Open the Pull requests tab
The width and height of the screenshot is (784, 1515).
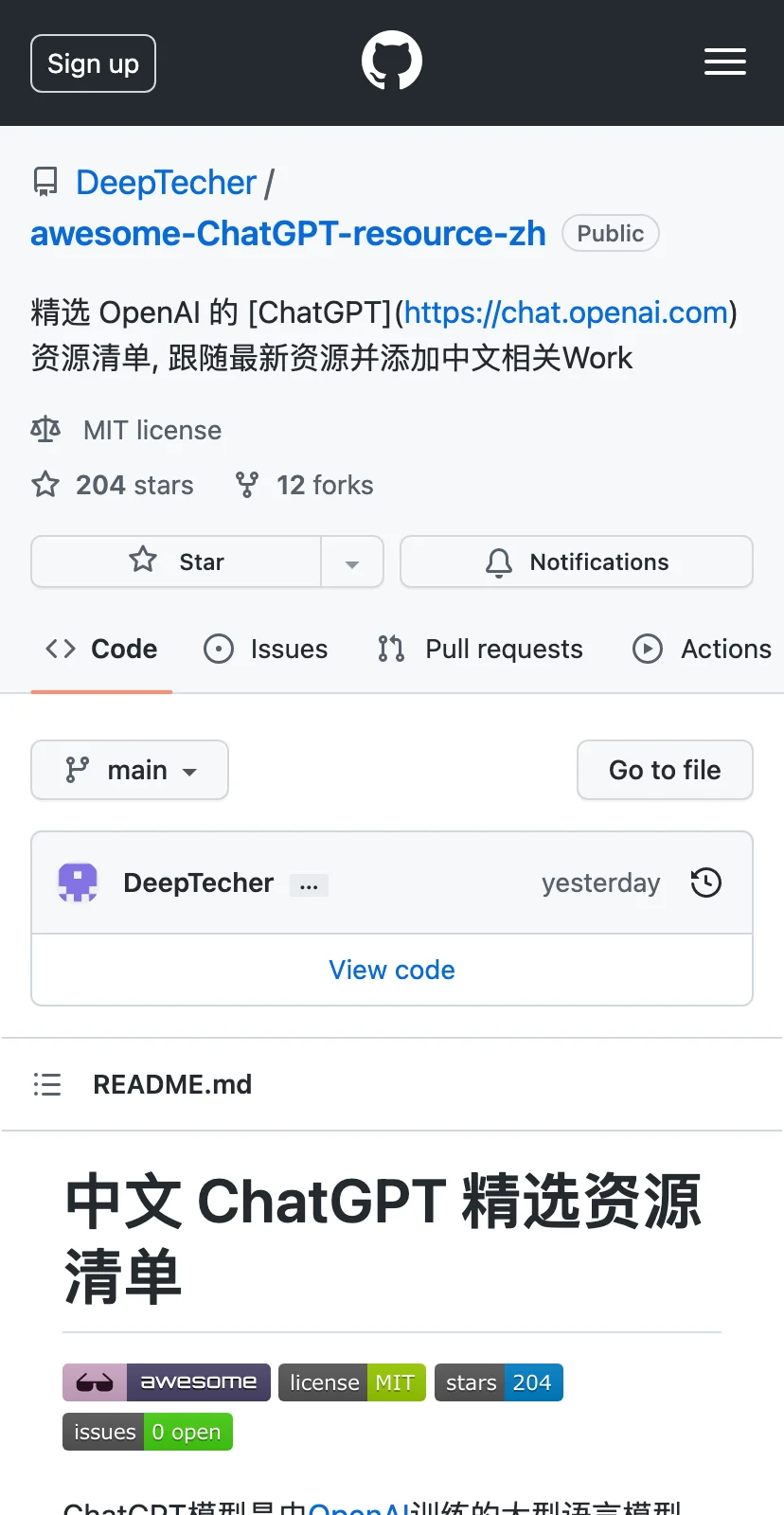click(x=480, y=649)
